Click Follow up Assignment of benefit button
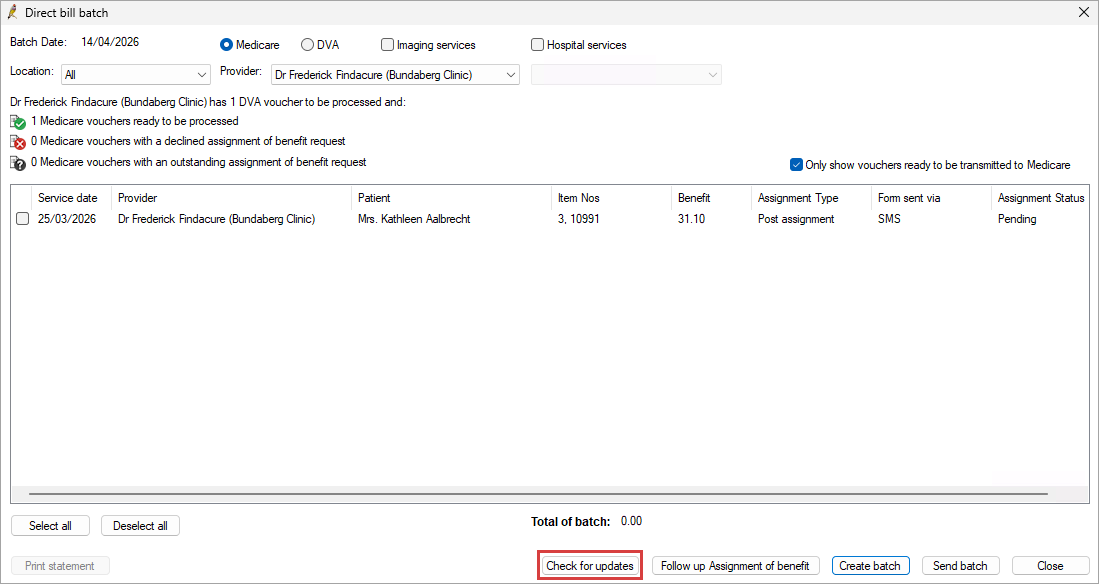 tap(736, 566)
